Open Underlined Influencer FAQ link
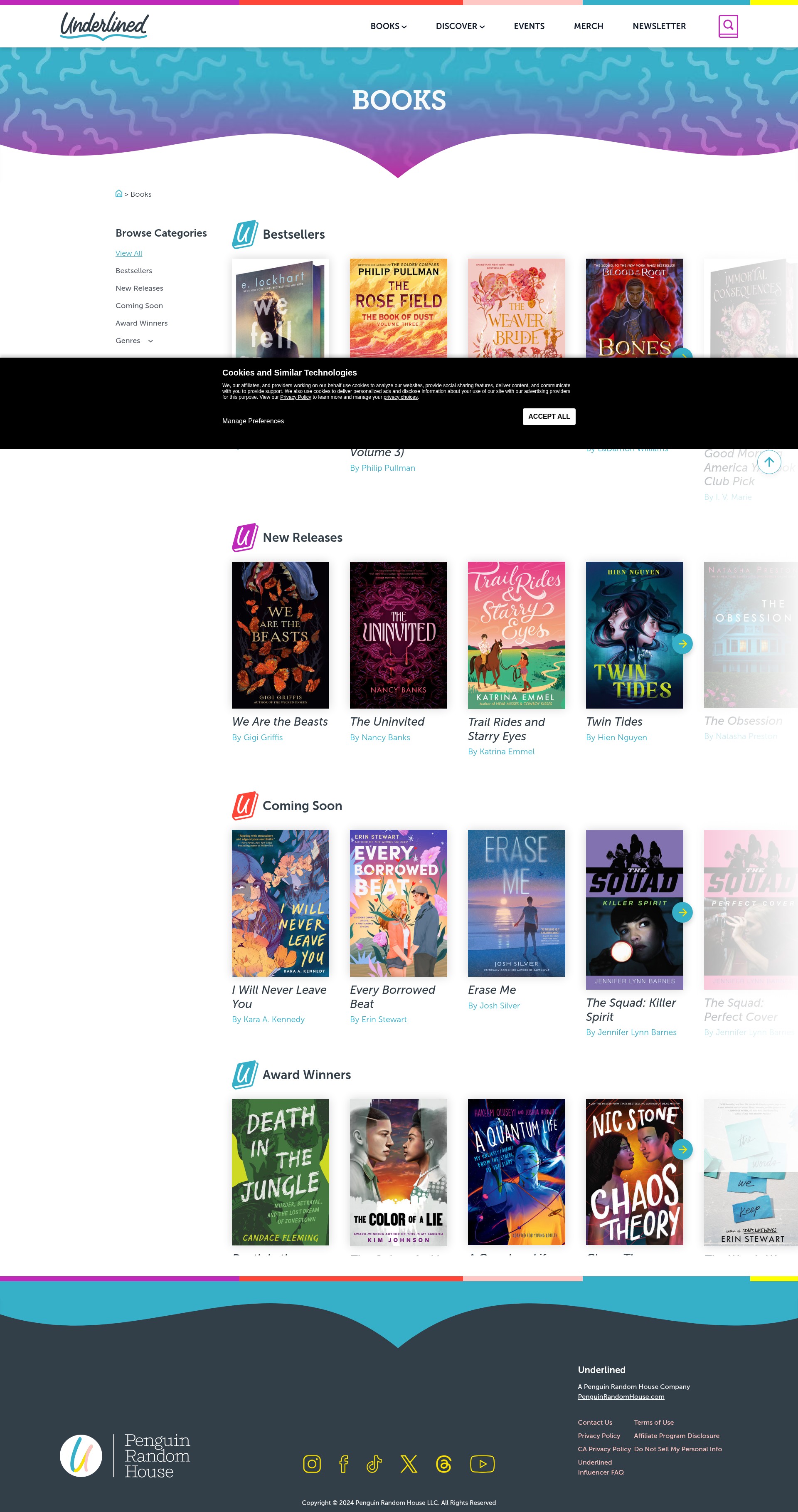This screenshot has width=798, height=1512. click(600, 1468)
